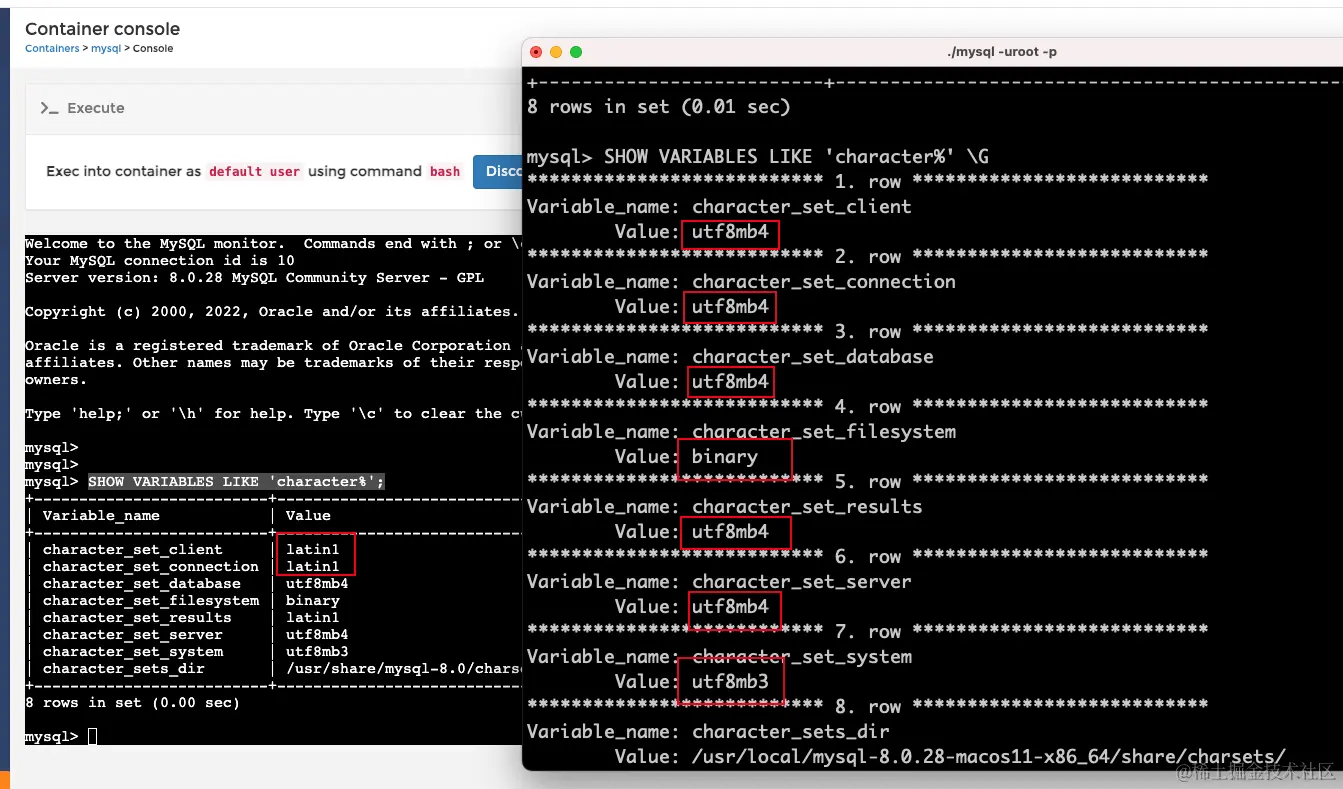Viewport: 1343px width, 789px height.
Task: Open the Containers breadcrumb link
Action: point(52,48)
